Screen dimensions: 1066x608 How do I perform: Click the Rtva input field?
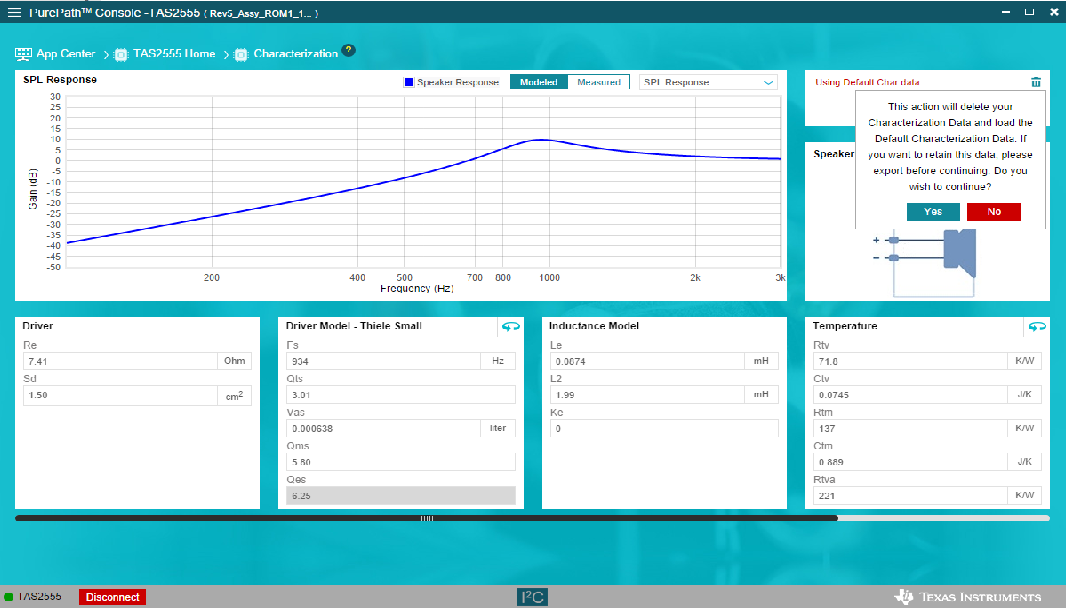[x=910, y=496]
